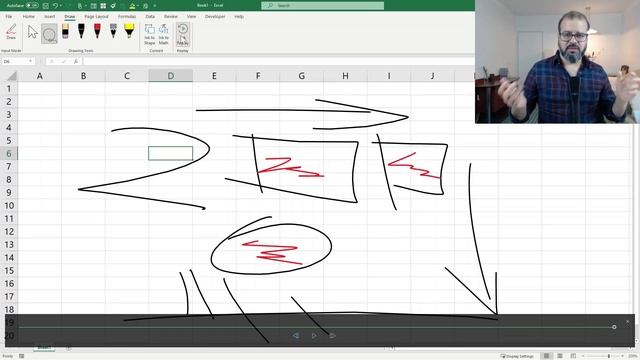
Task: Click the Undo arrow icon
Action: tap(55, 6)
